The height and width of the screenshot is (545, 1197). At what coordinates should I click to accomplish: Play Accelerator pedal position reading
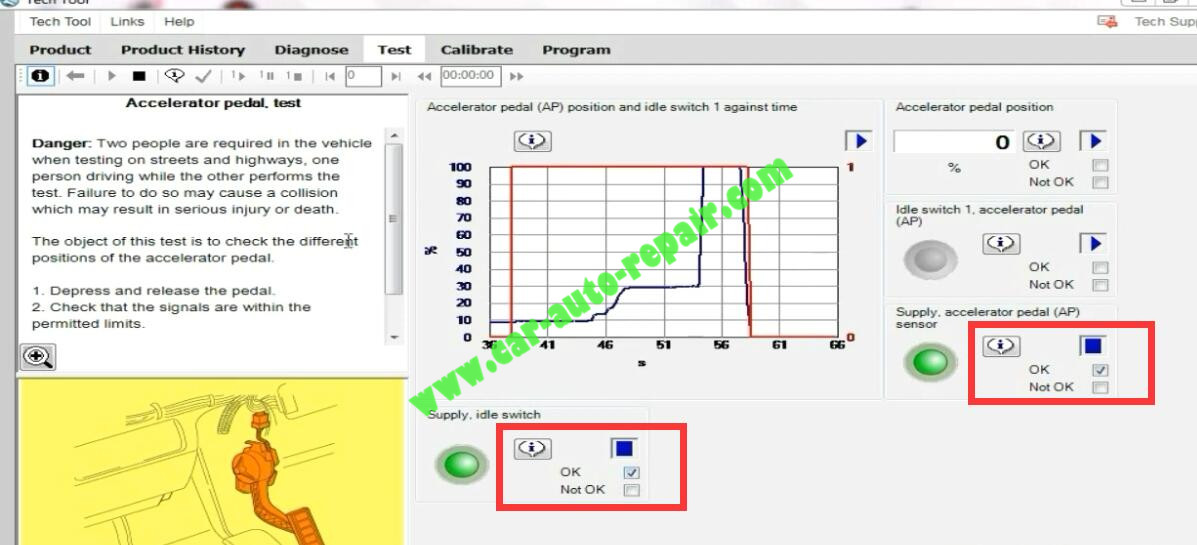coord(1093,141)
